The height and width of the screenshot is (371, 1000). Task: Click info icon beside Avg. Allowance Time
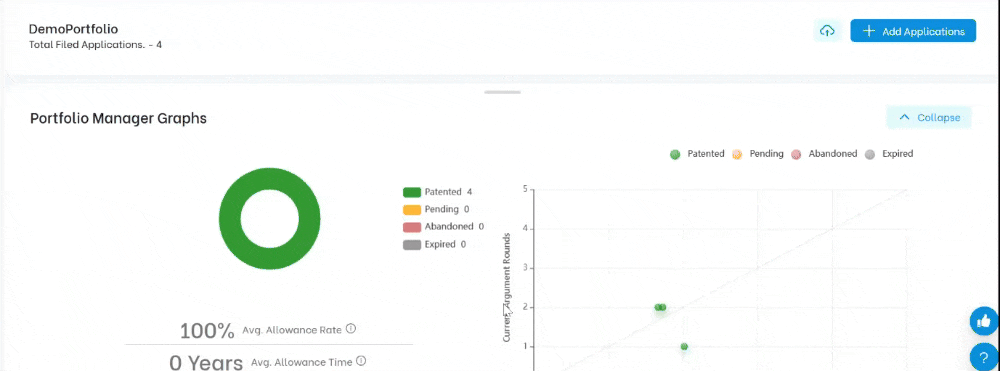pos(362,361)
